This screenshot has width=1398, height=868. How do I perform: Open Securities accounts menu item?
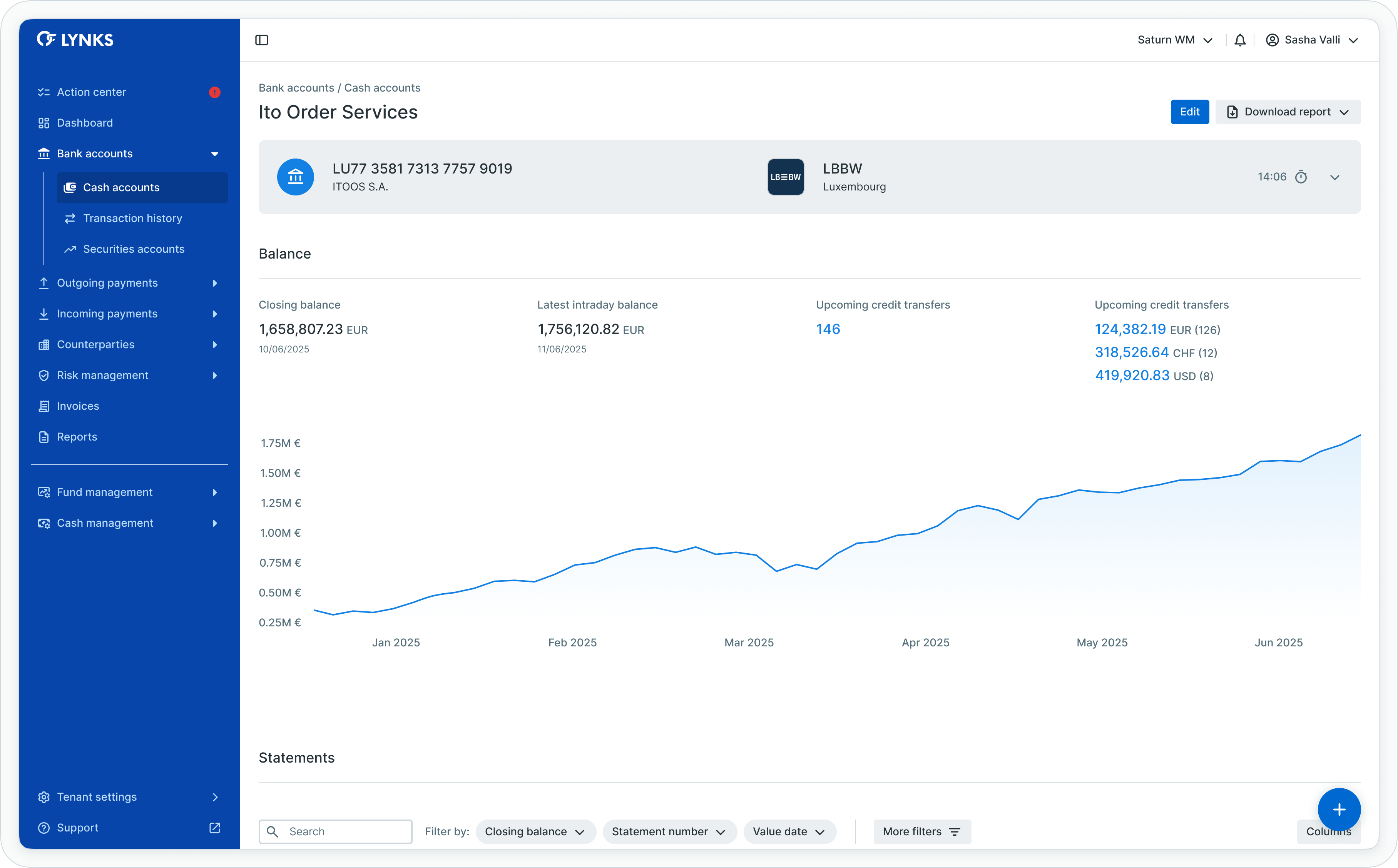pyautogui.click(x=134, y=249)
